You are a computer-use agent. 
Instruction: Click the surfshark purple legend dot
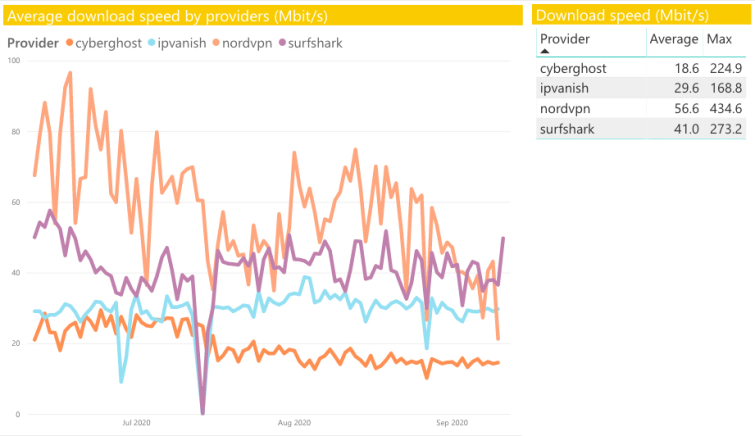[x=282, y=43]
